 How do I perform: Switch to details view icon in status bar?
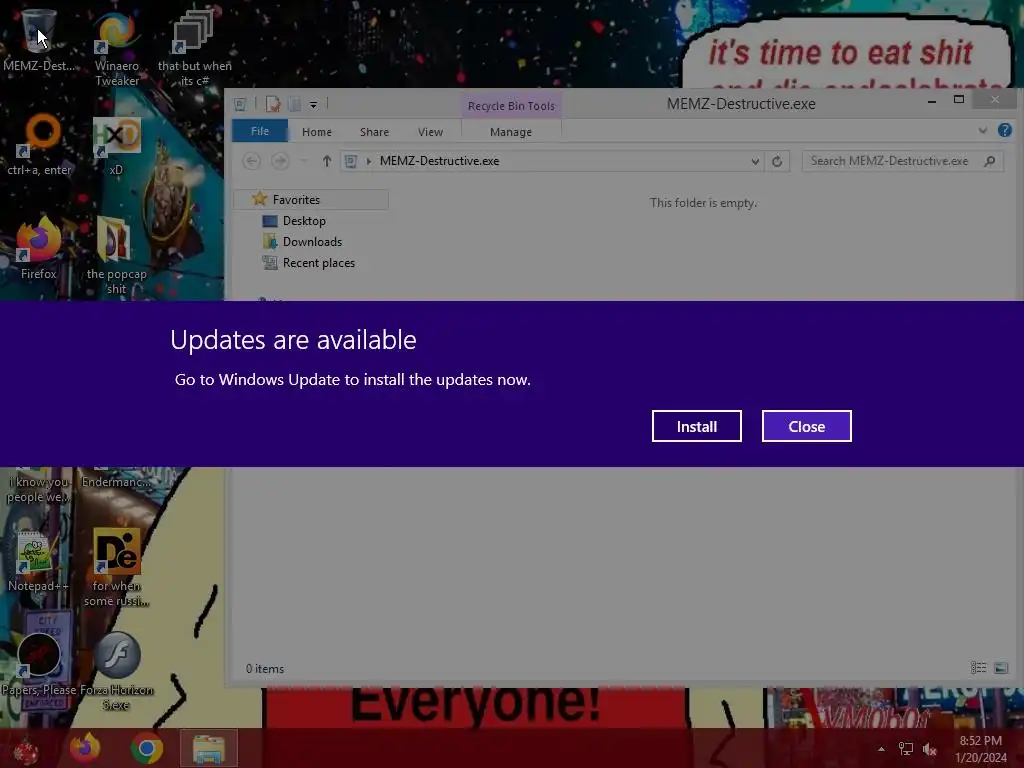[978, 667]
